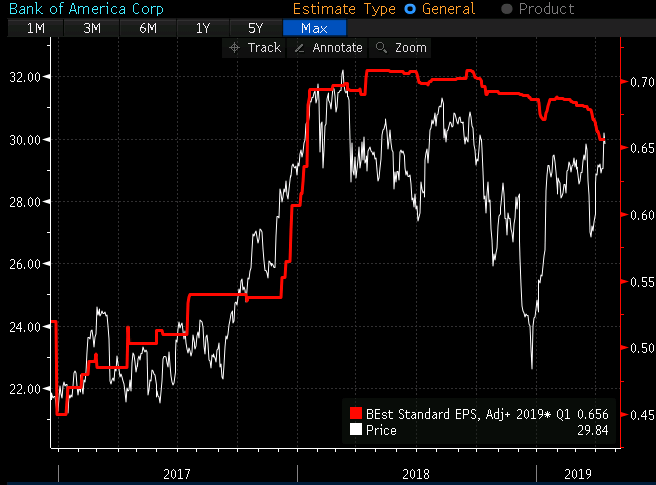This screenshot has height=485, width=656.
Task: Choose the Product estimate type radio
Action: click(x=507, y=9)
